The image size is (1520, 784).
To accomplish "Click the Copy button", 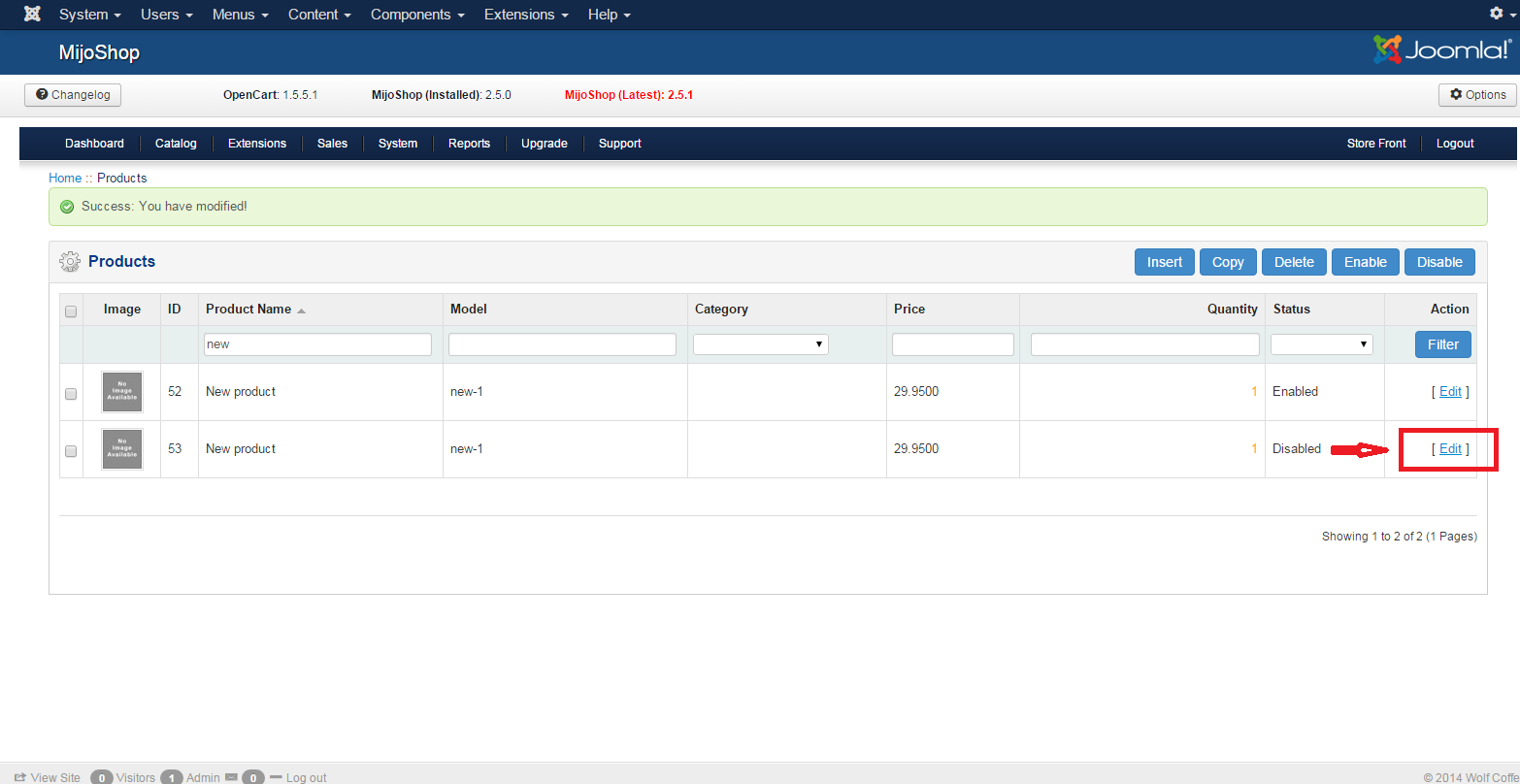I will click(1228, 262).
